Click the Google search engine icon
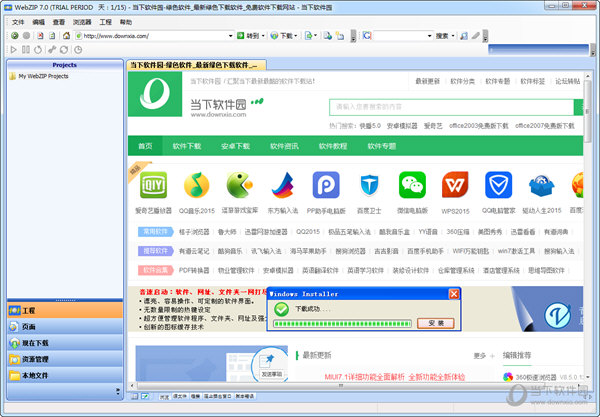 [x=367, y=36]
